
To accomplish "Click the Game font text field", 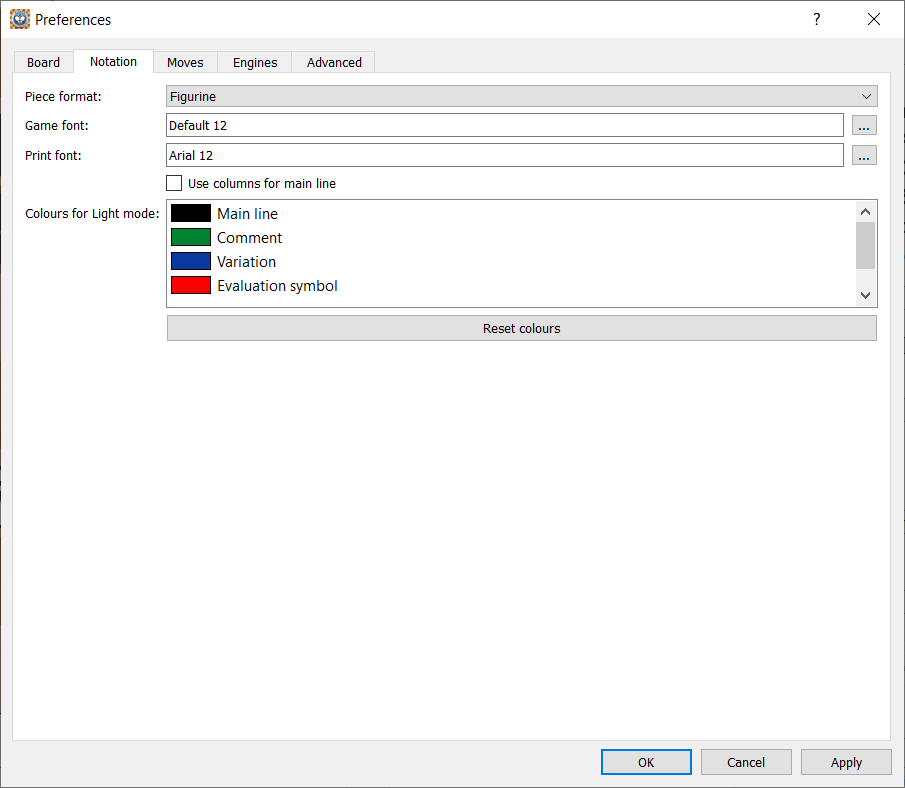I will click(x=505, y=125).
